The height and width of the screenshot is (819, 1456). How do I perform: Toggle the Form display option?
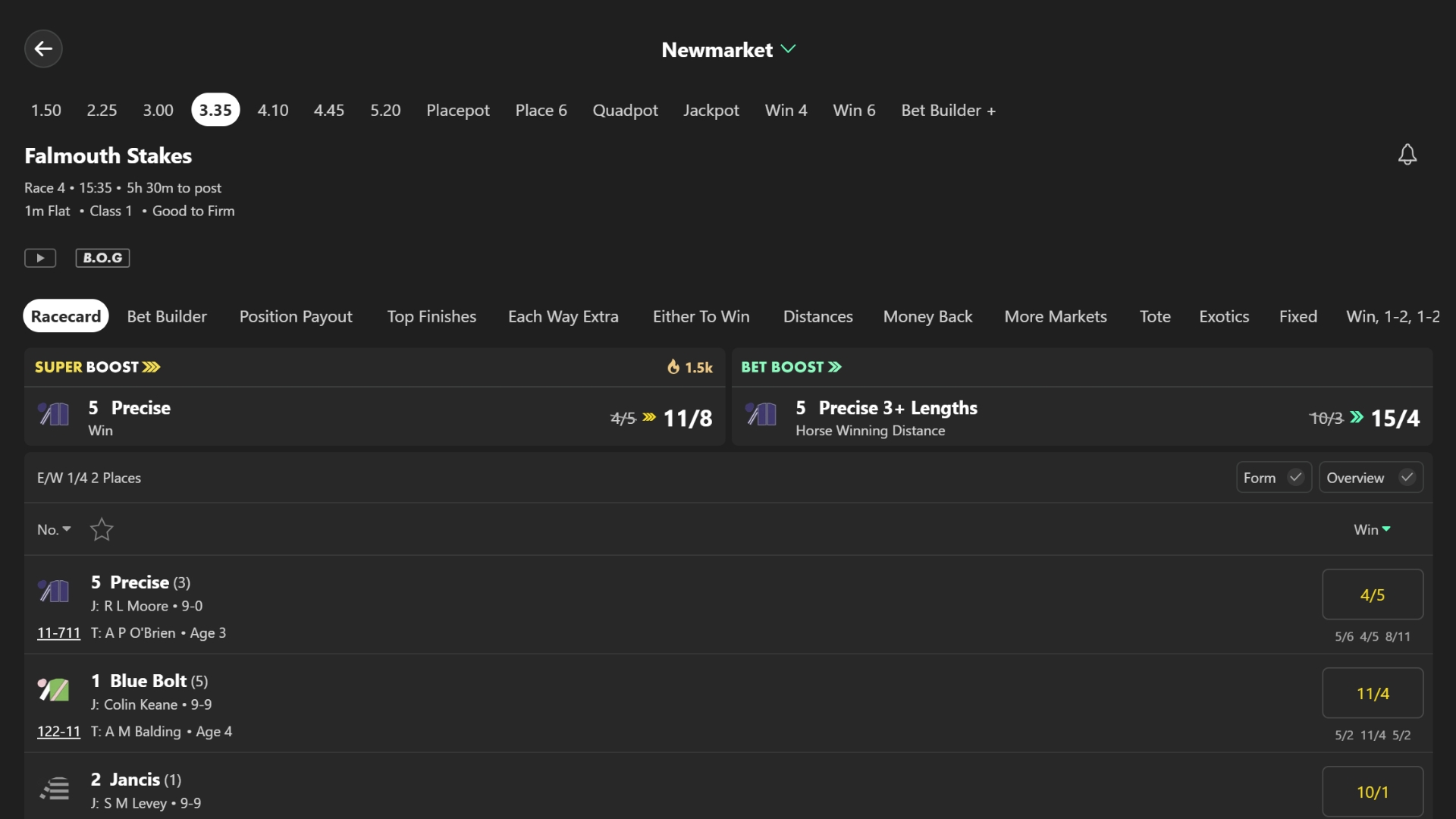point(1274,478)
